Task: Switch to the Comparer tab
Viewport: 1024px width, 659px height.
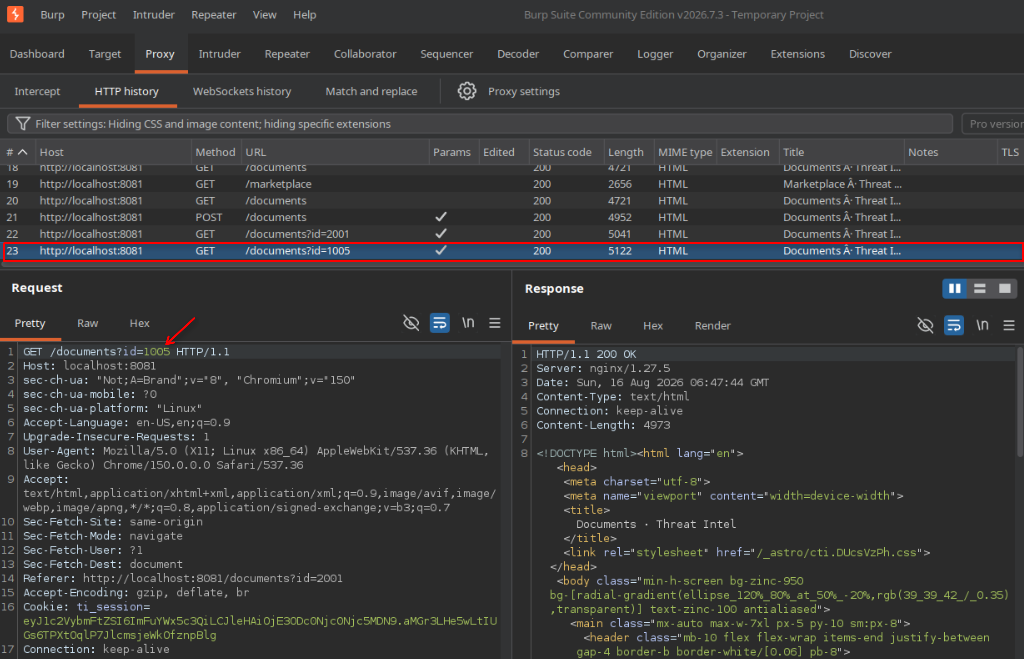Action: pyautogui.click(x=588, y=54)
